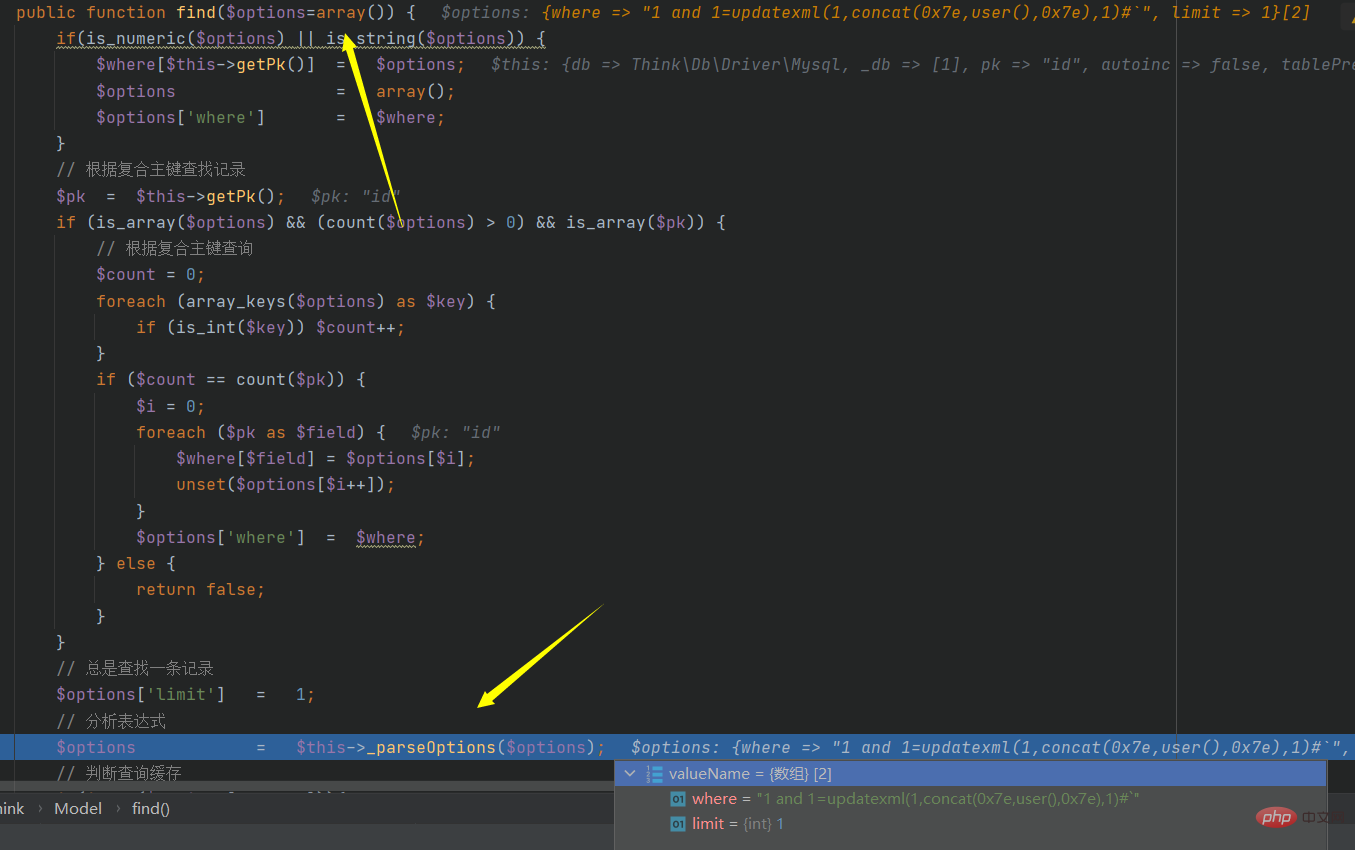Click the $count = 0; line
The width and height of the screenshot is (1355, 850).
pos(150,275)
